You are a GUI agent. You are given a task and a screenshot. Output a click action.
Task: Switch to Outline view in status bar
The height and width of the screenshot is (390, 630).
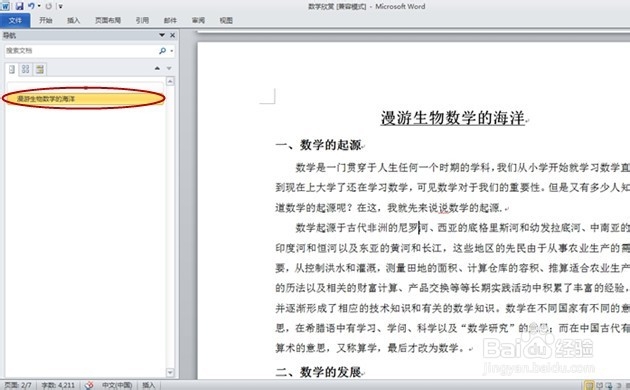619,385
